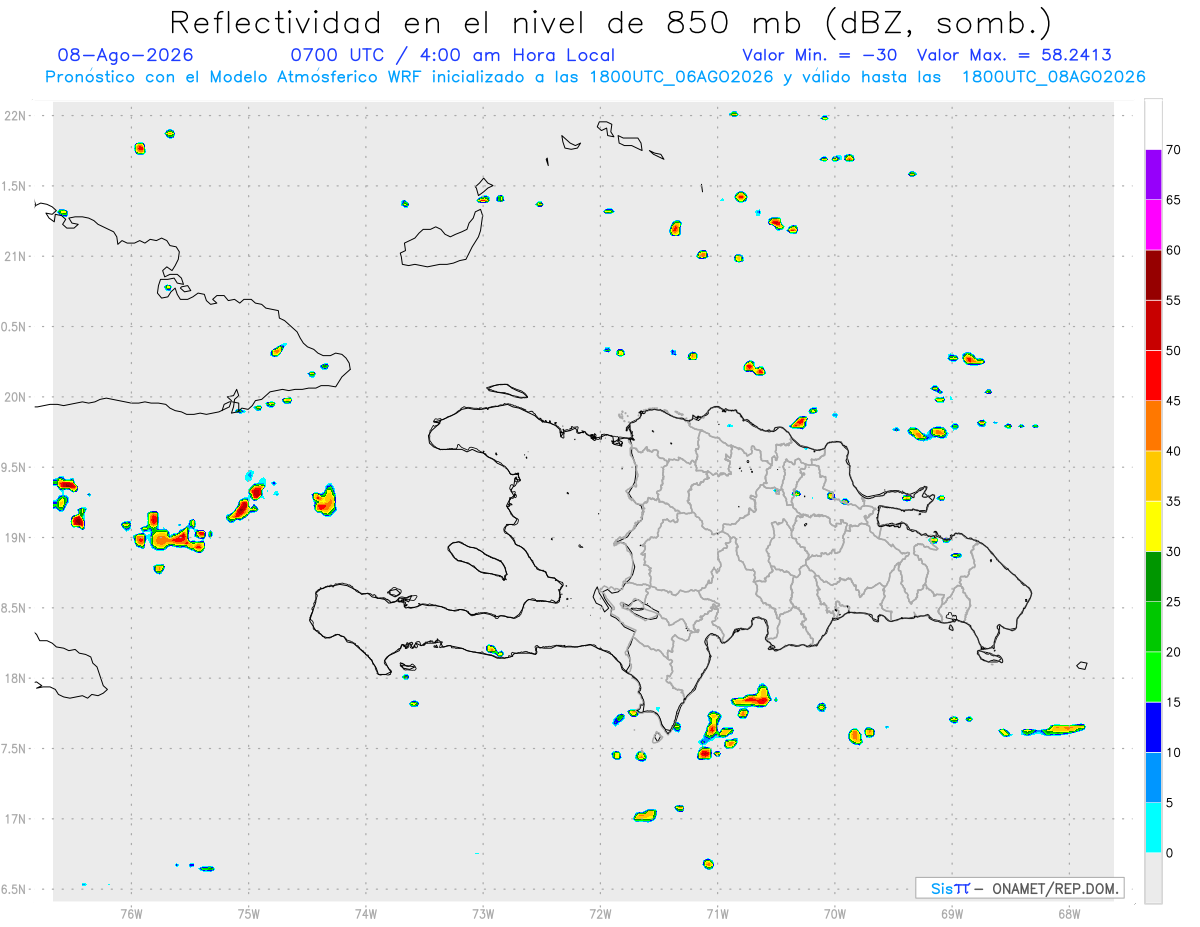This screenshot has height=927, width=1200.
Task: Click the colorbar value label '5'
Action: (1169, 803)
